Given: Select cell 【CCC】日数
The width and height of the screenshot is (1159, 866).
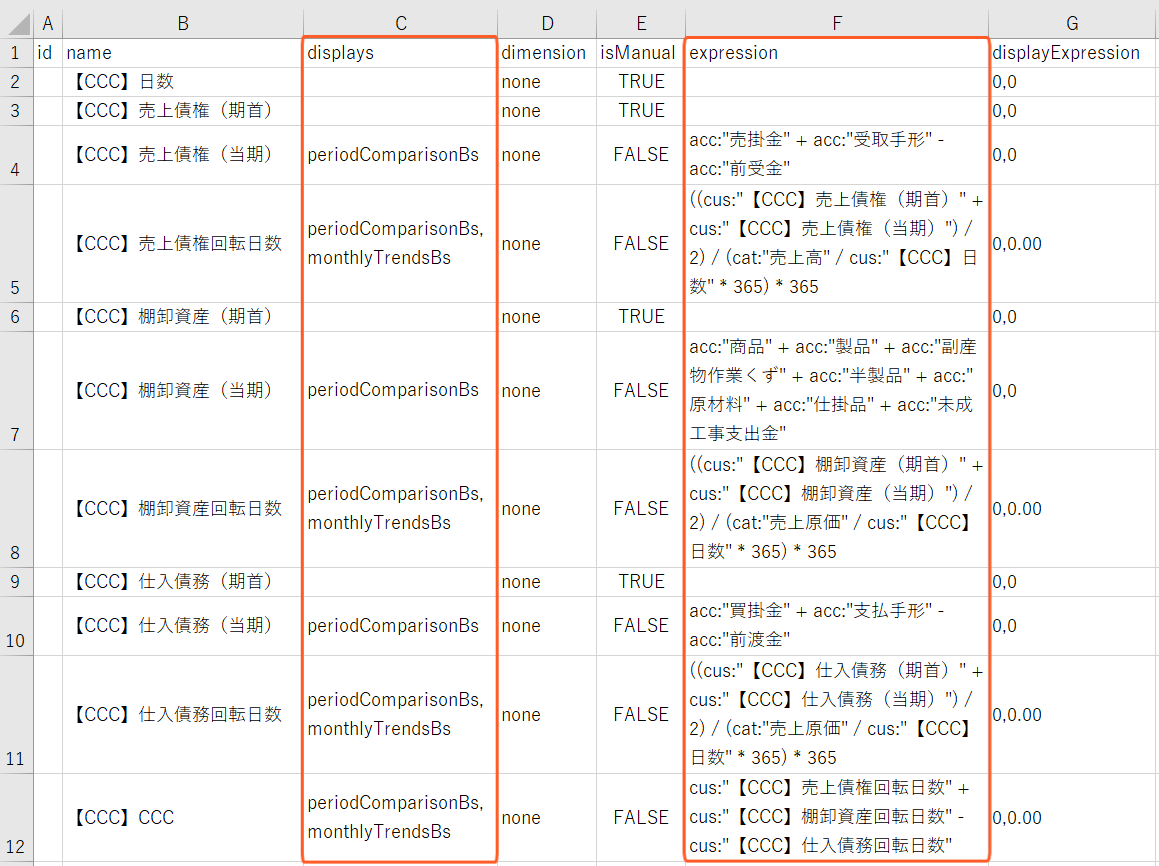Looking at the screenshot, I should pyautogui.click(x=183, y=82).
